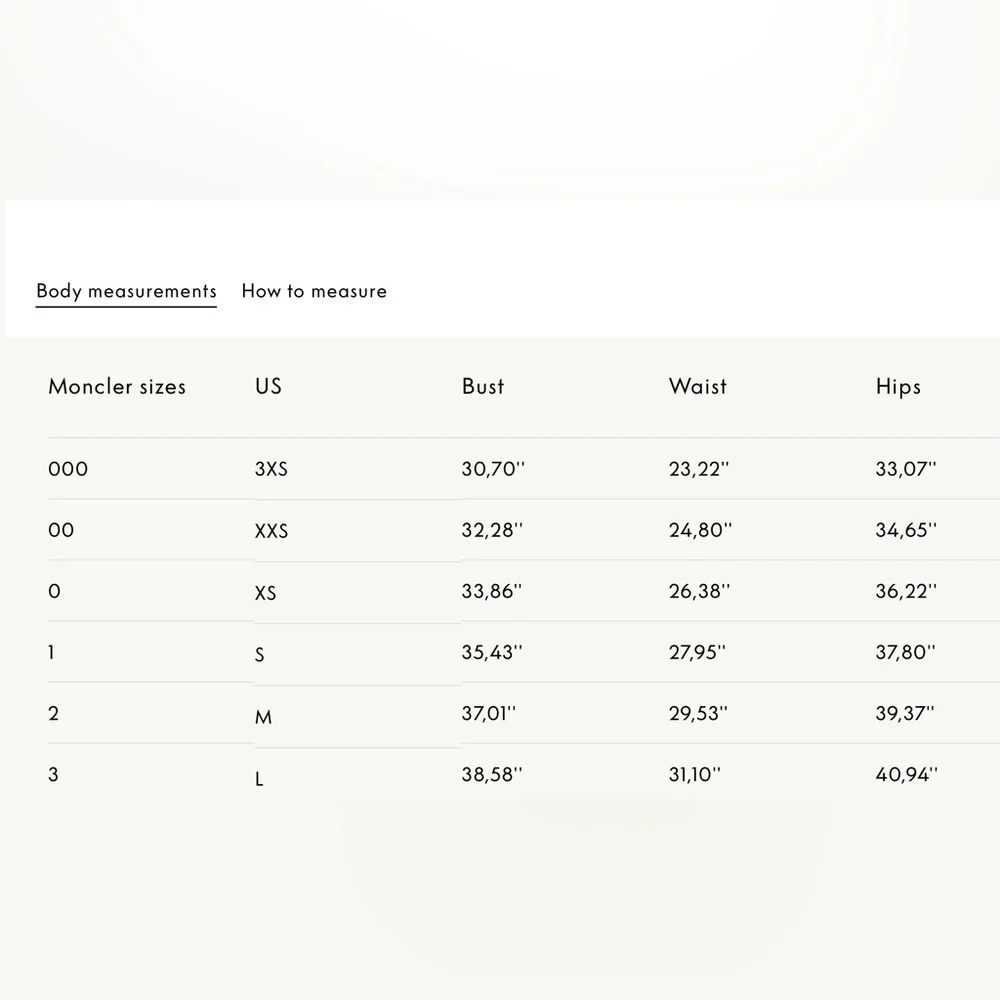Click the waist value 24,80''
The image size is (1000, 1000).
(700, 530)
